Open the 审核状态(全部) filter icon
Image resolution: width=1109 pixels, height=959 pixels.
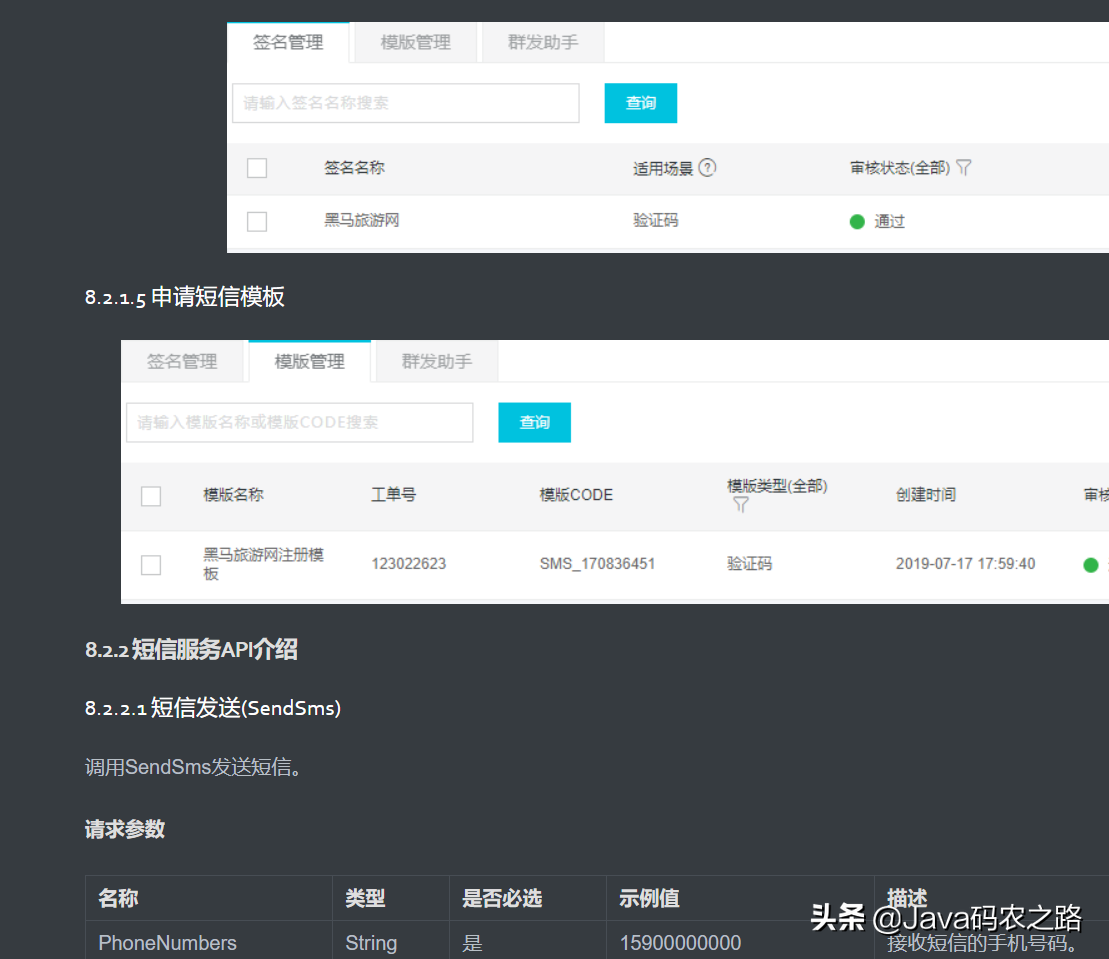point(963,168)
